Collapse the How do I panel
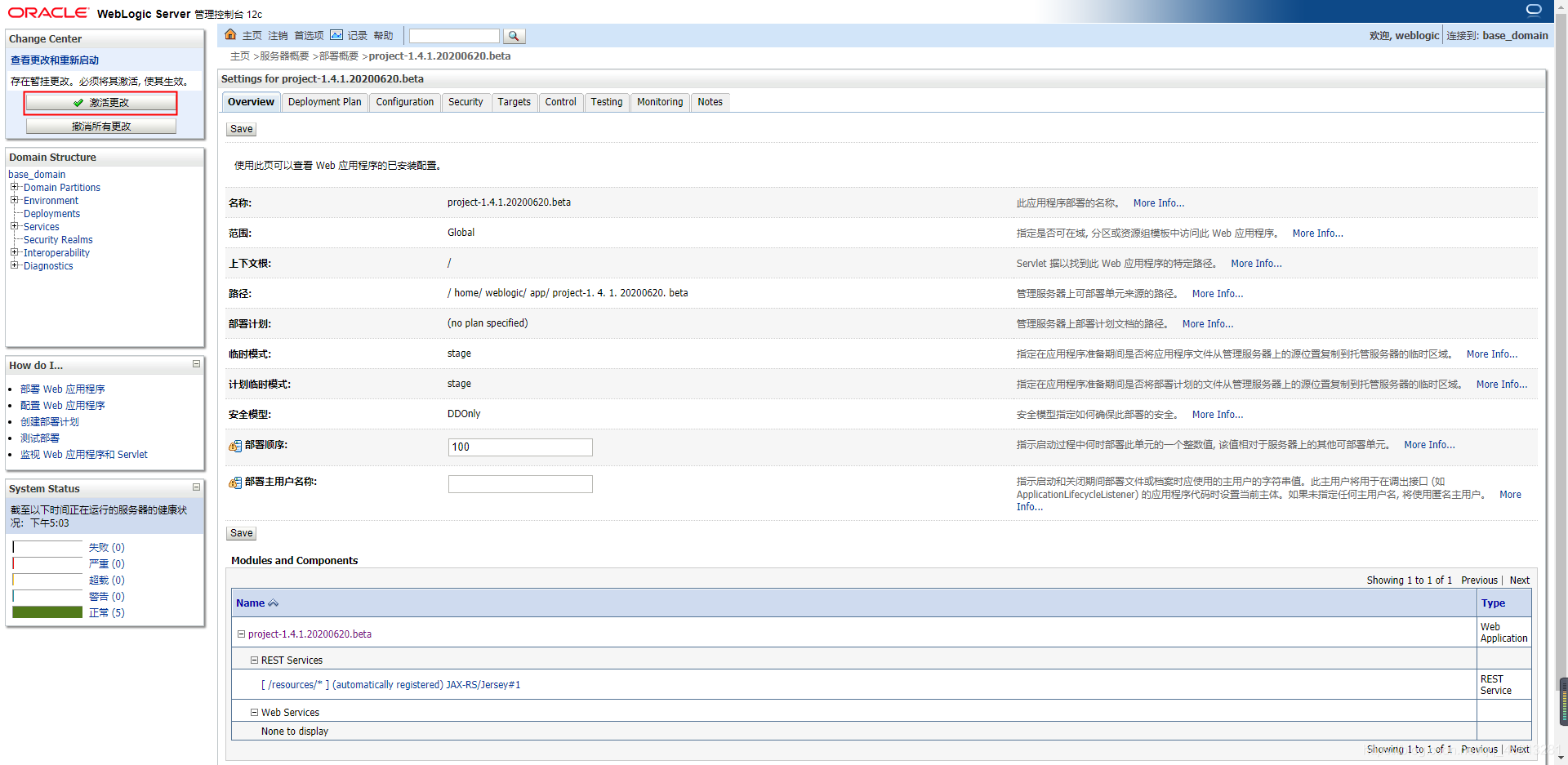Viewport: 1568px width, 765px height. click(196, 364)
